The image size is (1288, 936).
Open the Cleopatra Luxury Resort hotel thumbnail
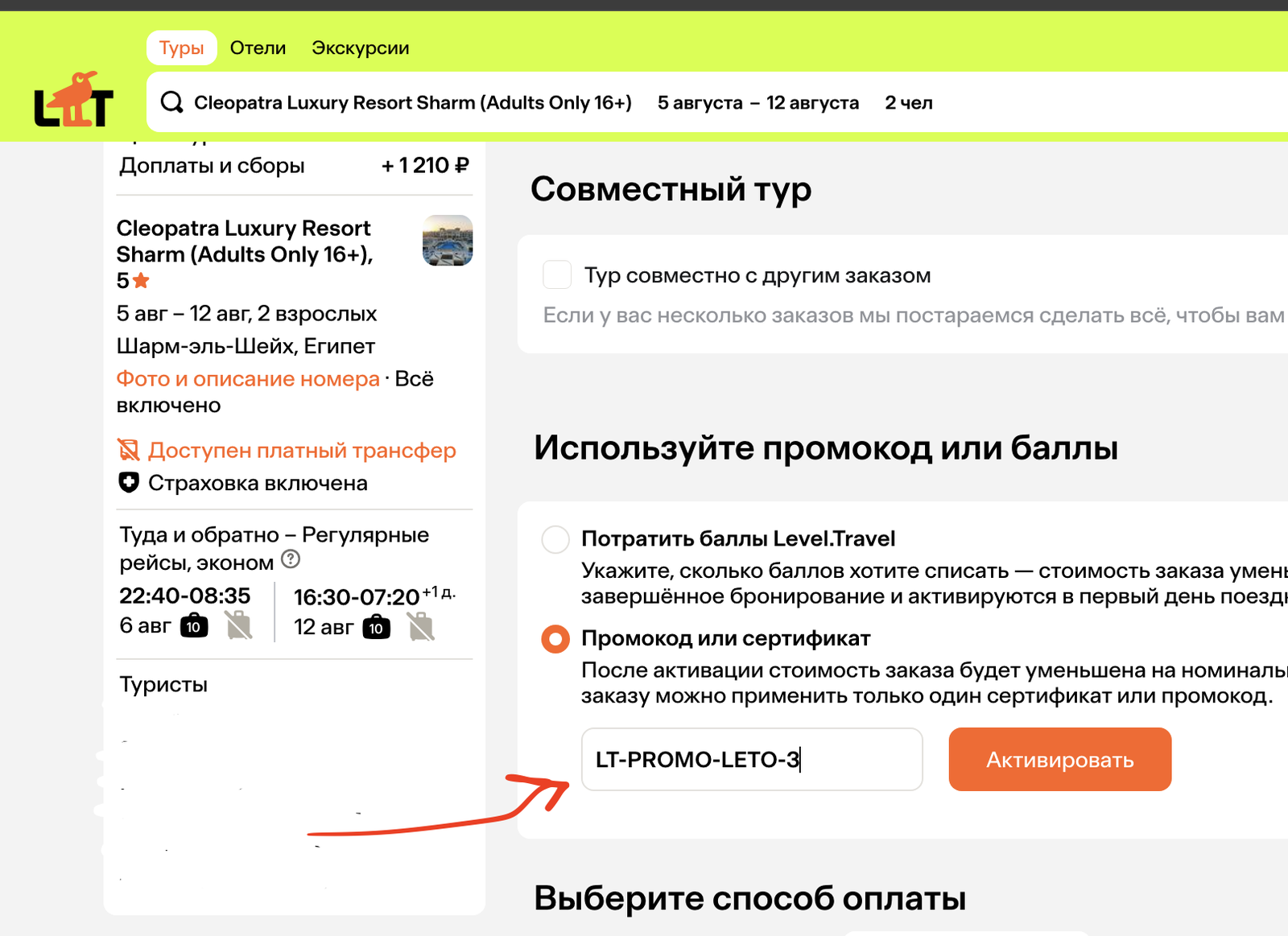pos(448,241)
